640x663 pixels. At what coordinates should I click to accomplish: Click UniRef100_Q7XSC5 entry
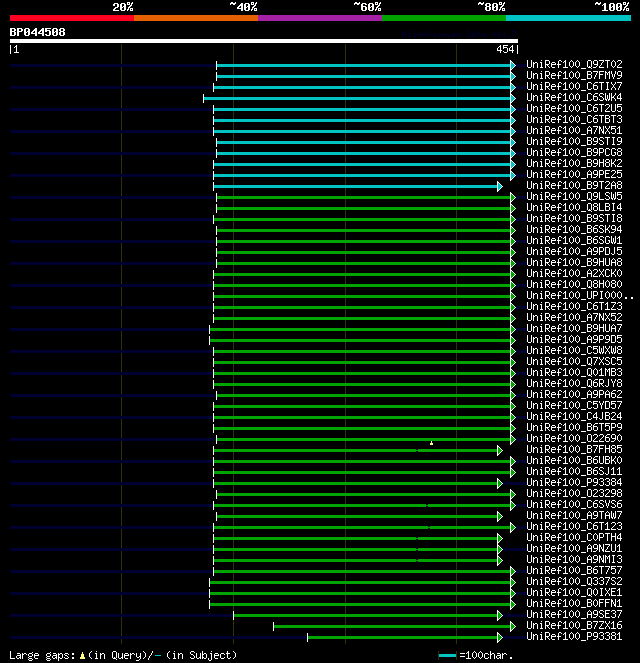[574, 361]
